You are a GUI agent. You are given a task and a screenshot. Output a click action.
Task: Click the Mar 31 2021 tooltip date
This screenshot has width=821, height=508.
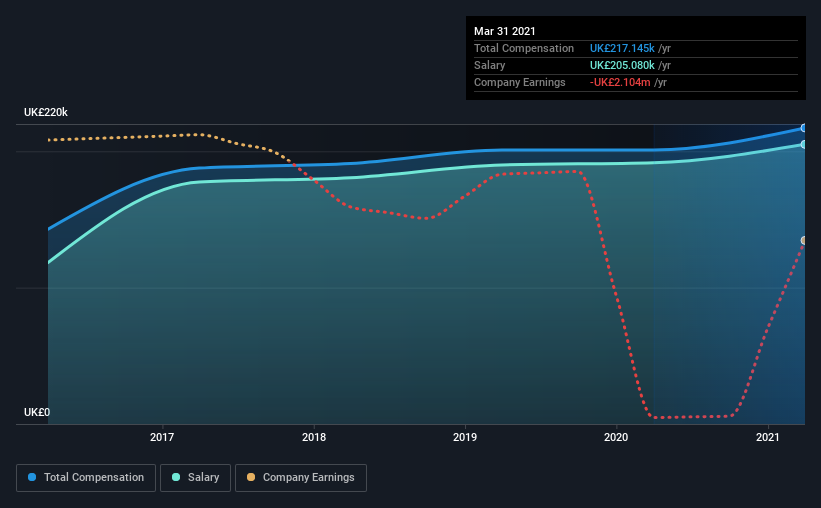click(x=505, y=31)
